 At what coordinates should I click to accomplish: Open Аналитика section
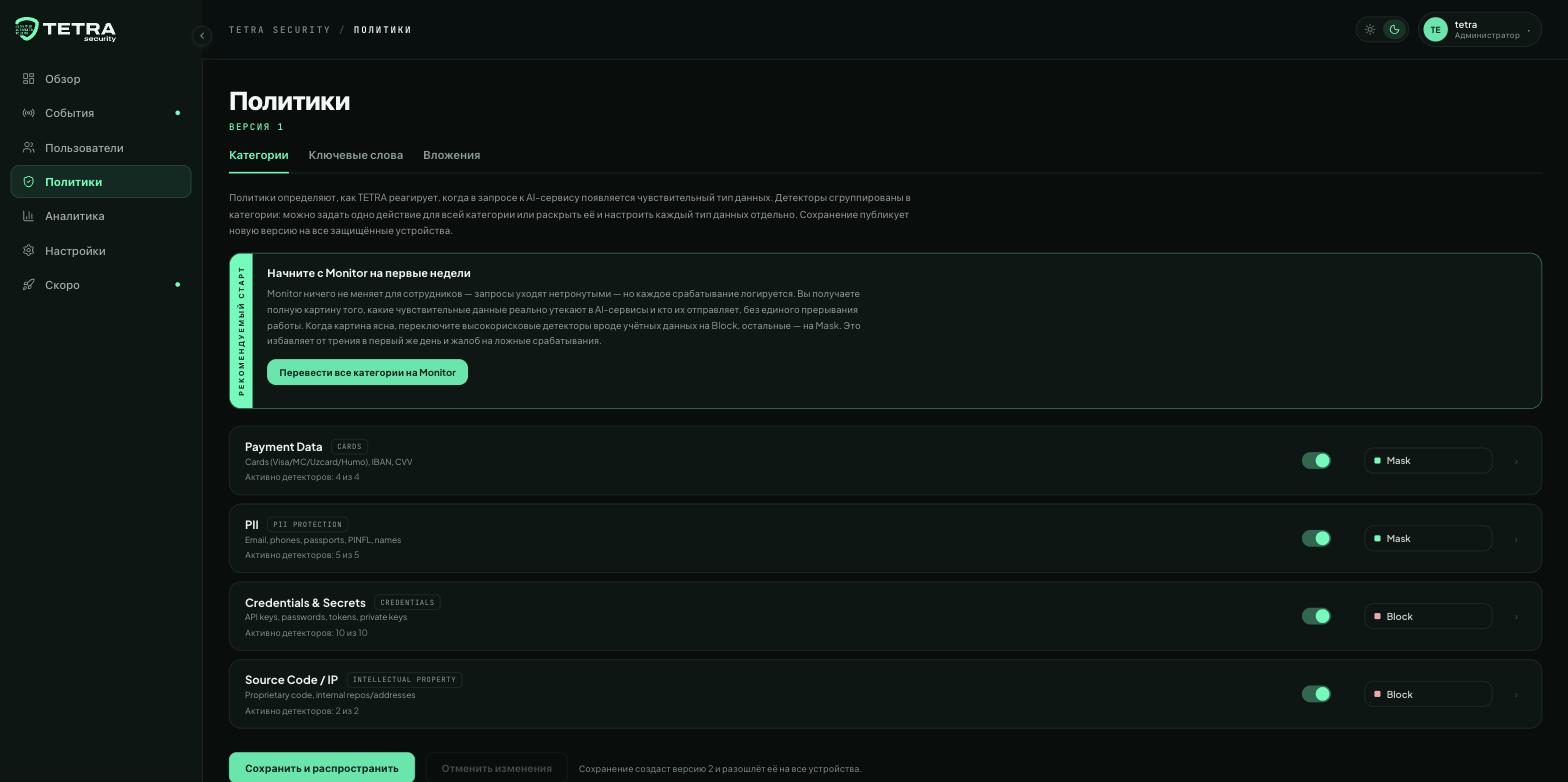pyautogui.click(x=101, y=216)
